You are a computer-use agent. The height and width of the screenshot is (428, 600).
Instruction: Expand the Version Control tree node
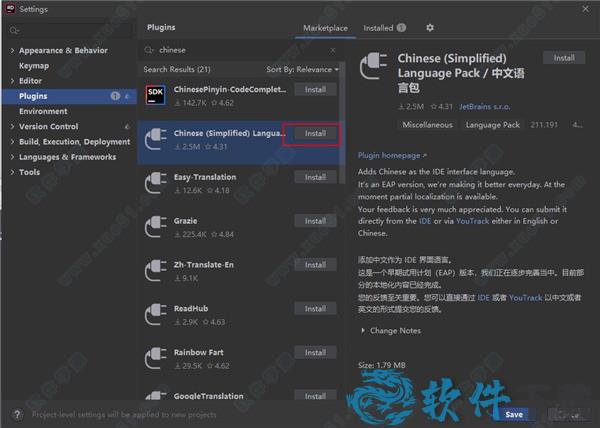11,127
